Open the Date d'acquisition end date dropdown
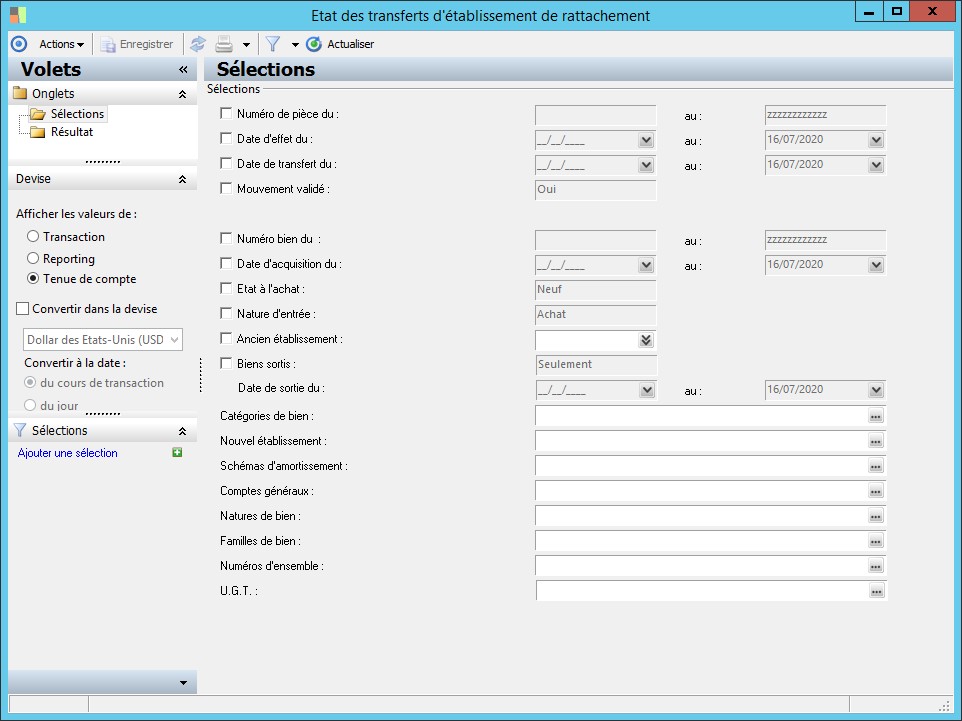This screenshot has height=721, width=962. pos(875,266)
